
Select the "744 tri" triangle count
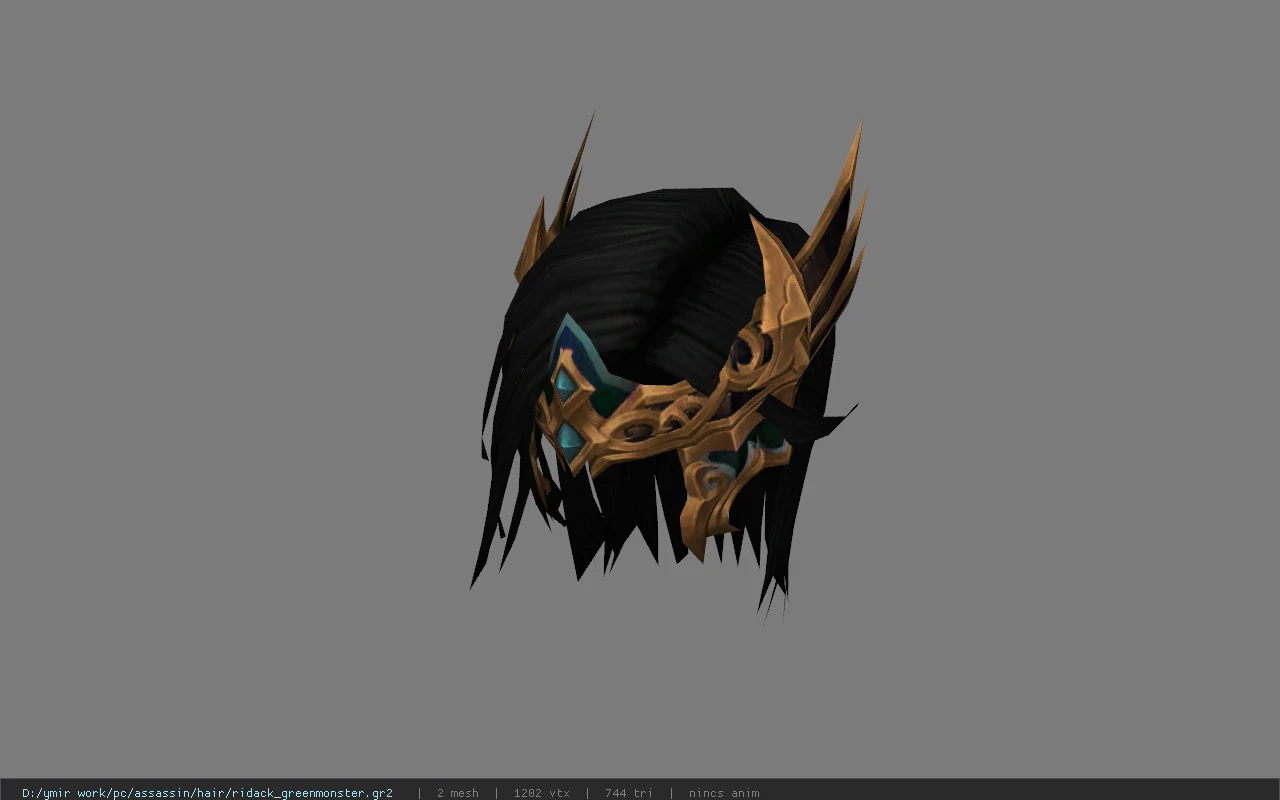629,793
